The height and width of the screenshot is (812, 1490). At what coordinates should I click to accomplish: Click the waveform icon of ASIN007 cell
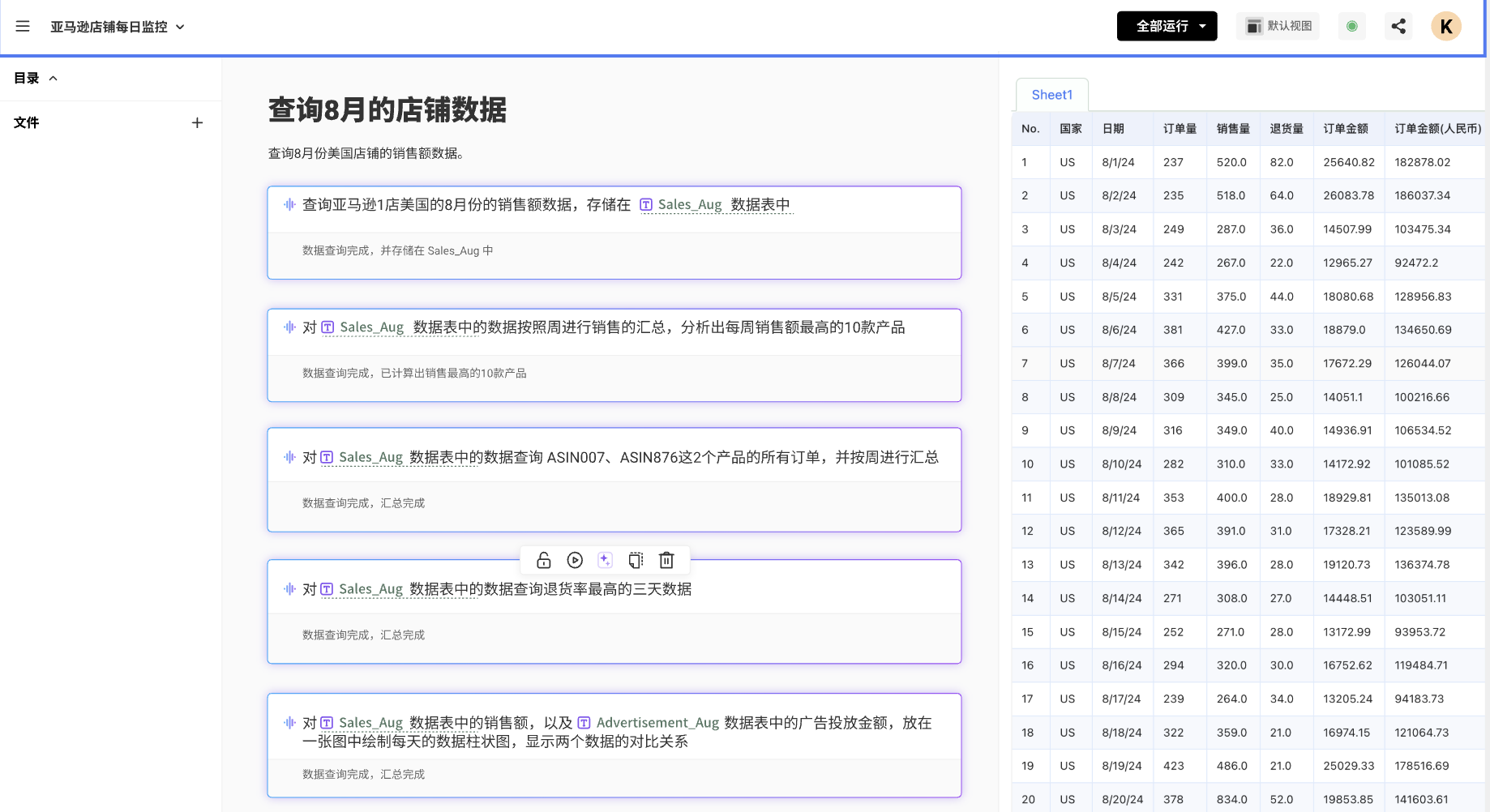pos(289,457)
